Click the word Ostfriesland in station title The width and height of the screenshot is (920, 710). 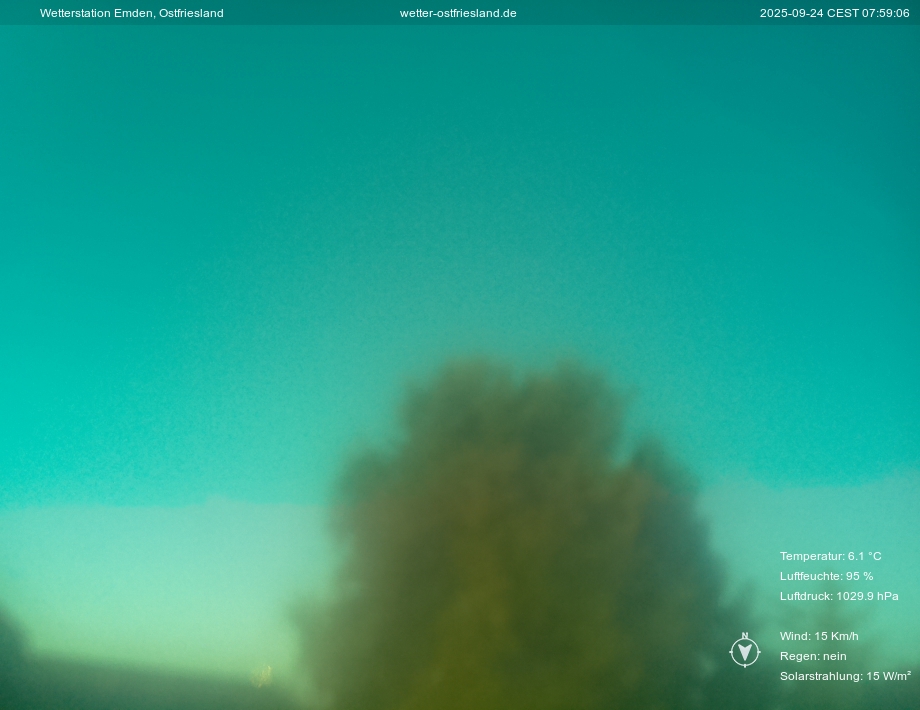click(191, 13)
